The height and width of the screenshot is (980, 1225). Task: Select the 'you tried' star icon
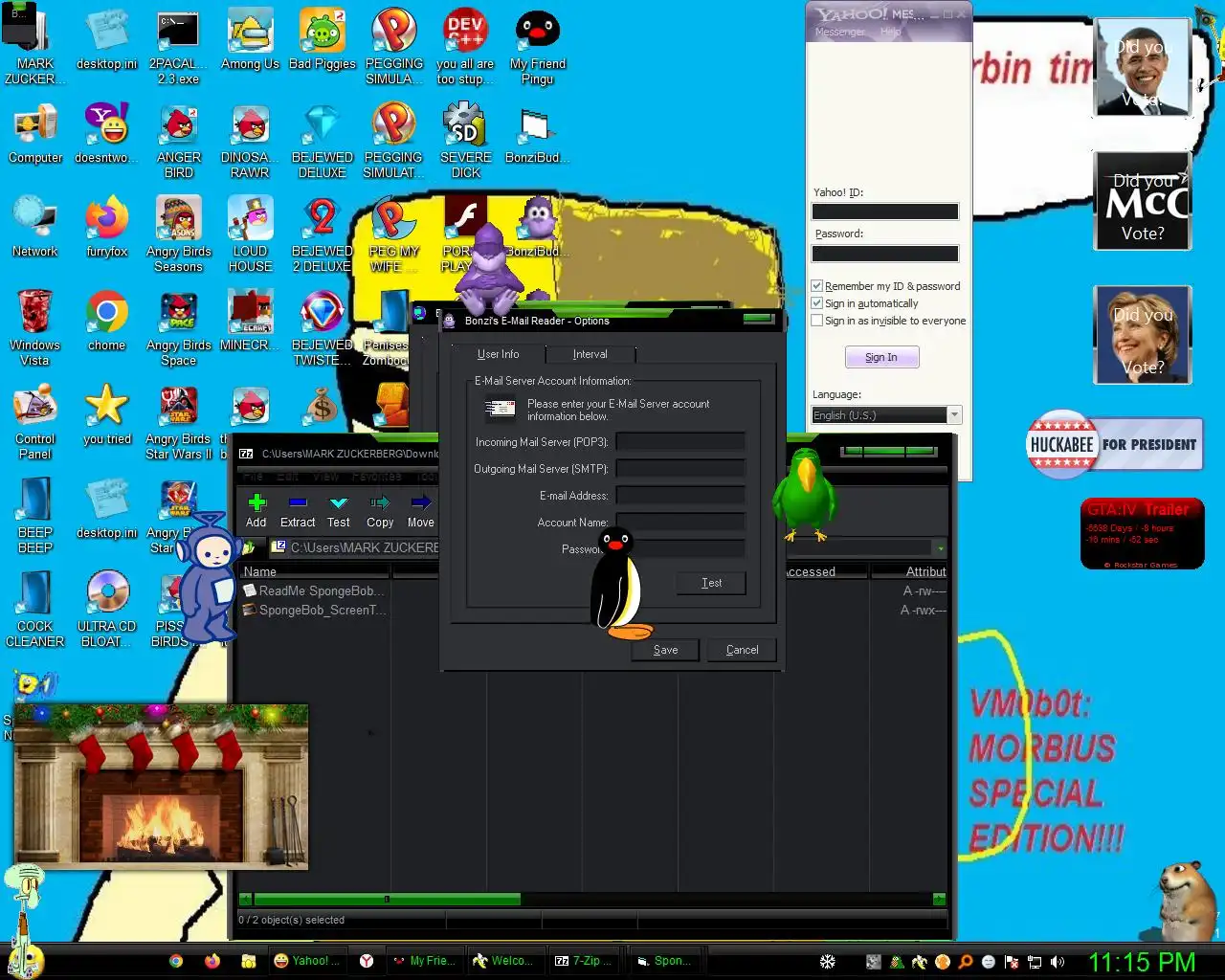point(106,415)
